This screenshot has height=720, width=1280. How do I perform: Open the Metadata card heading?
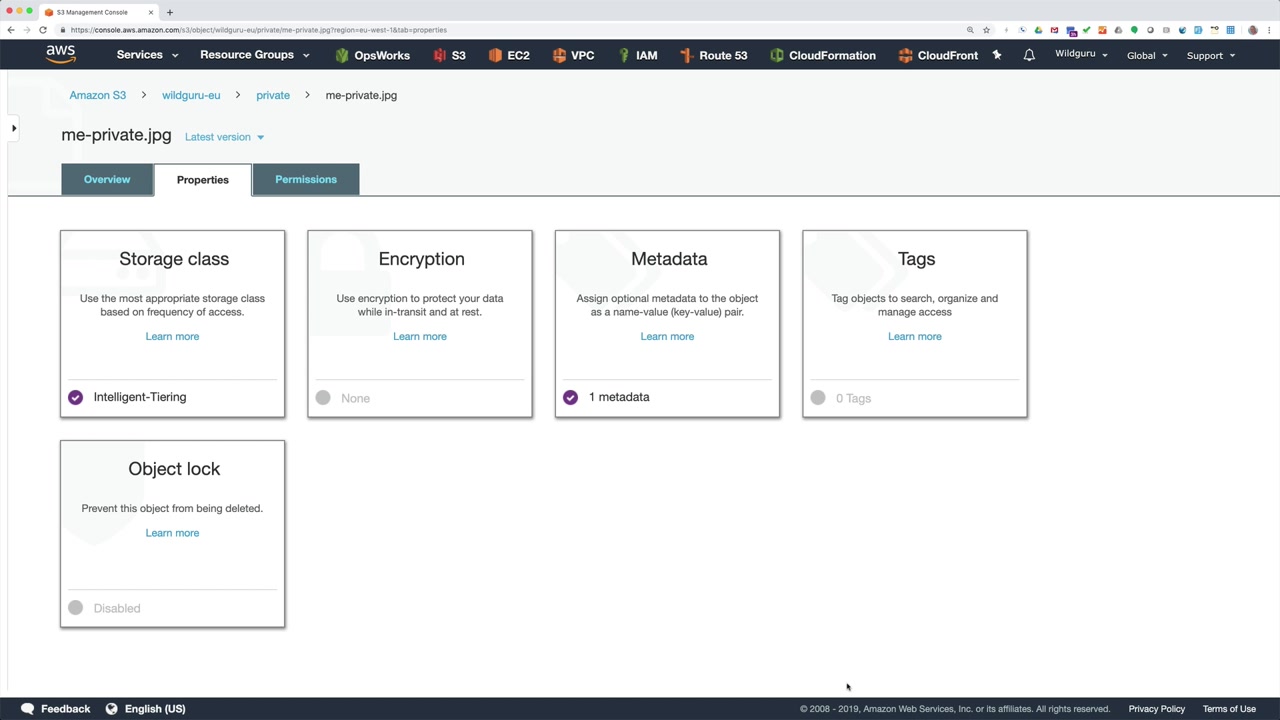click(x=669, y=259)
